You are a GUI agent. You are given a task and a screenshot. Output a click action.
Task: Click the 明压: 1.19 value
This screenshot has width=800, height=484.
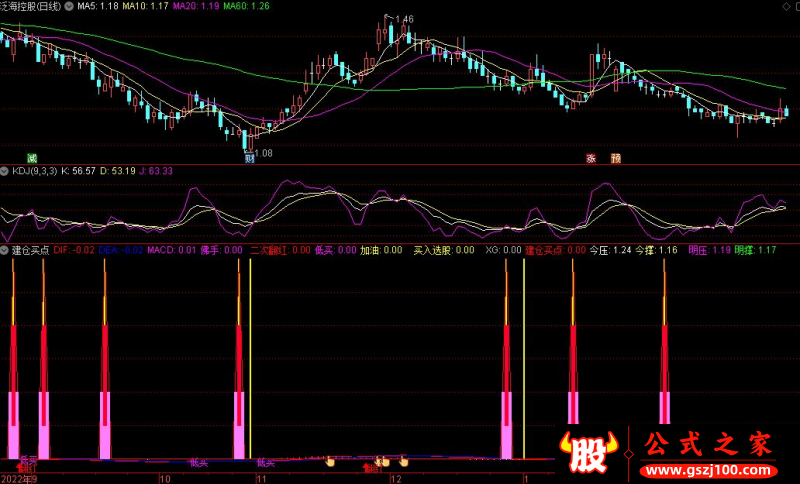point(710,250)
